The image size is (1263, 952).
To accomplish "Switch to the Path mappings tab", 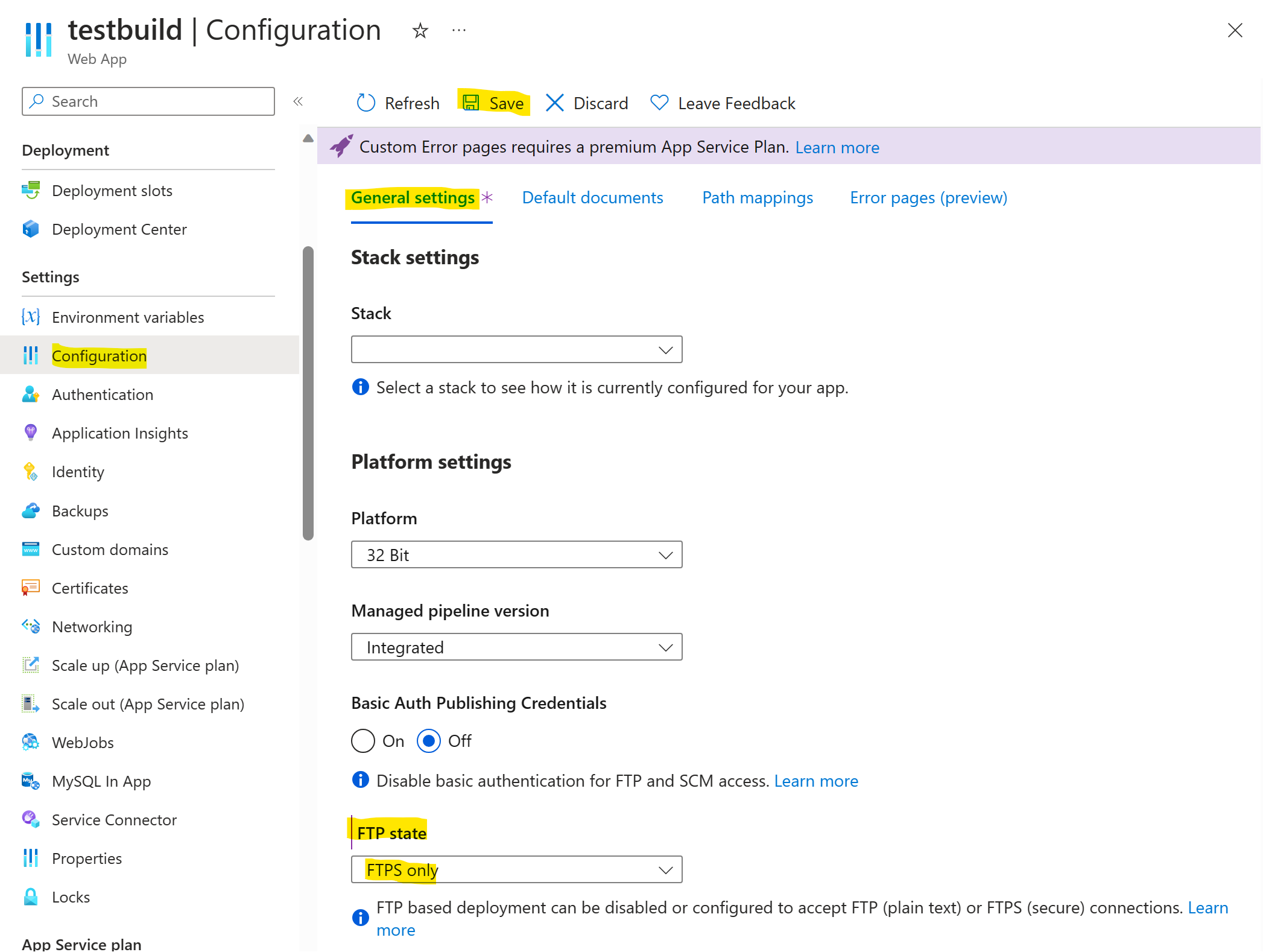I will pyautogui.click(x=758, y=198).
